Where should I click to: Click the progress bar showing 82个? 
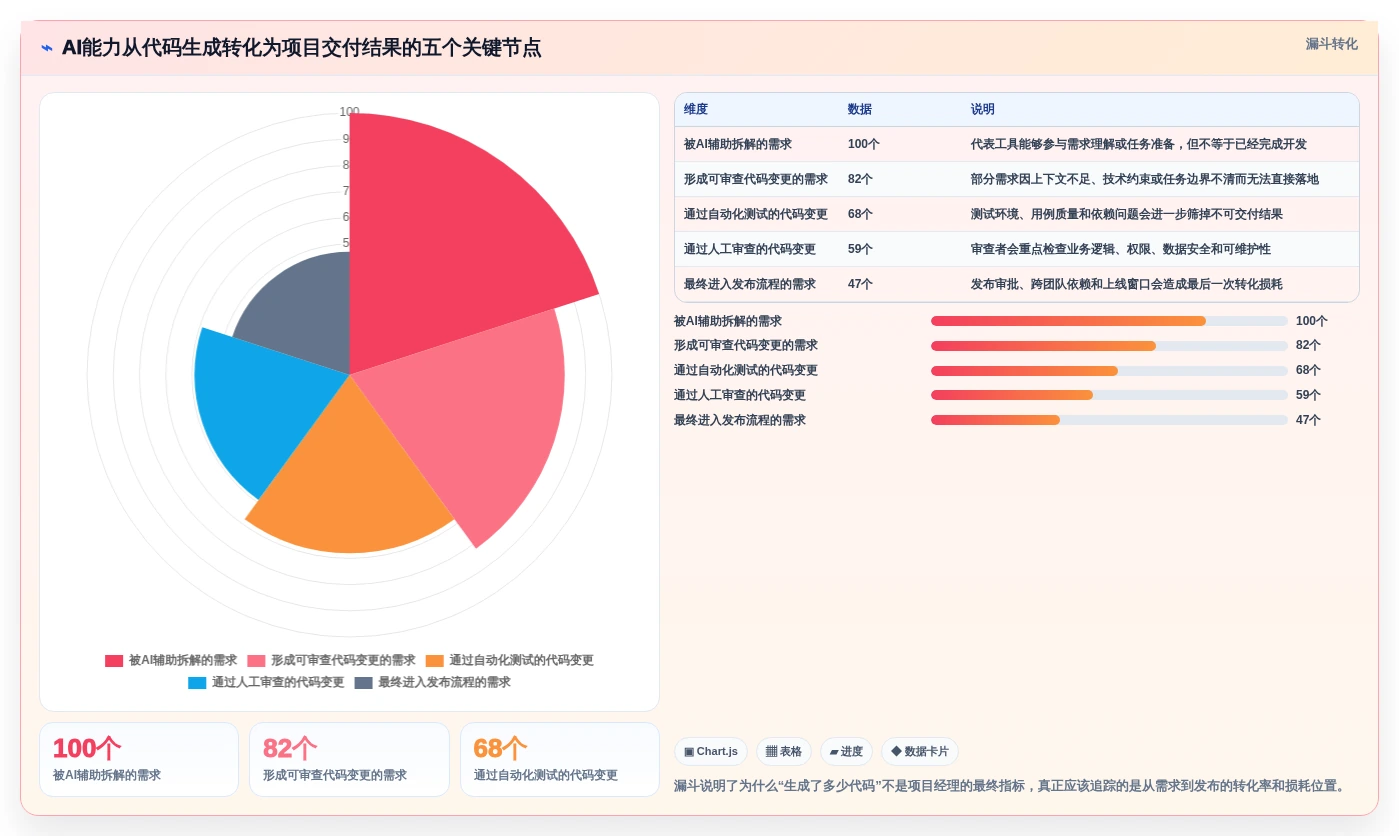[x=1109, y=346]
